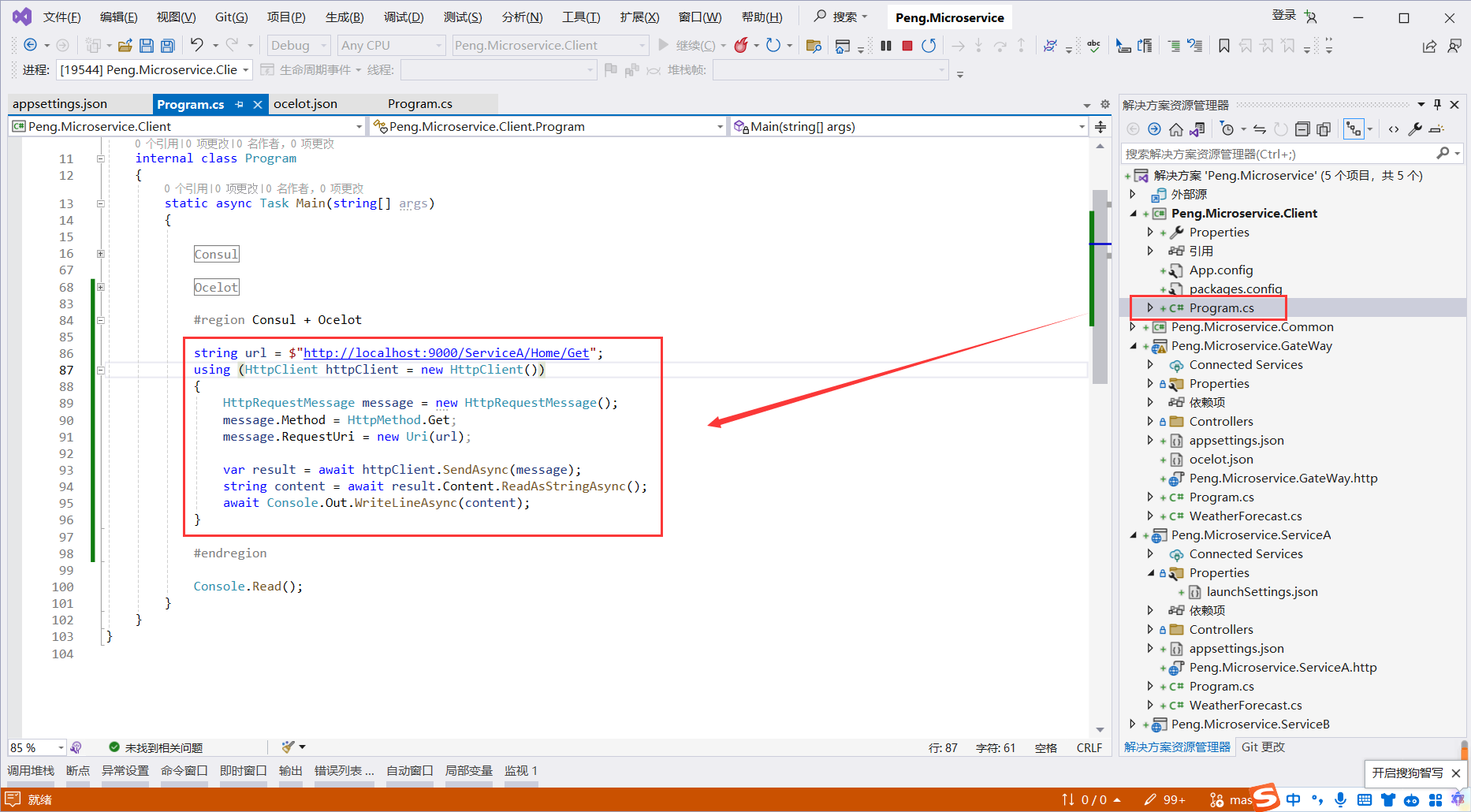1471x812 pixels.
Task: Open the Main(string[] args) member dropdown
Action: [x=909, y=127]
